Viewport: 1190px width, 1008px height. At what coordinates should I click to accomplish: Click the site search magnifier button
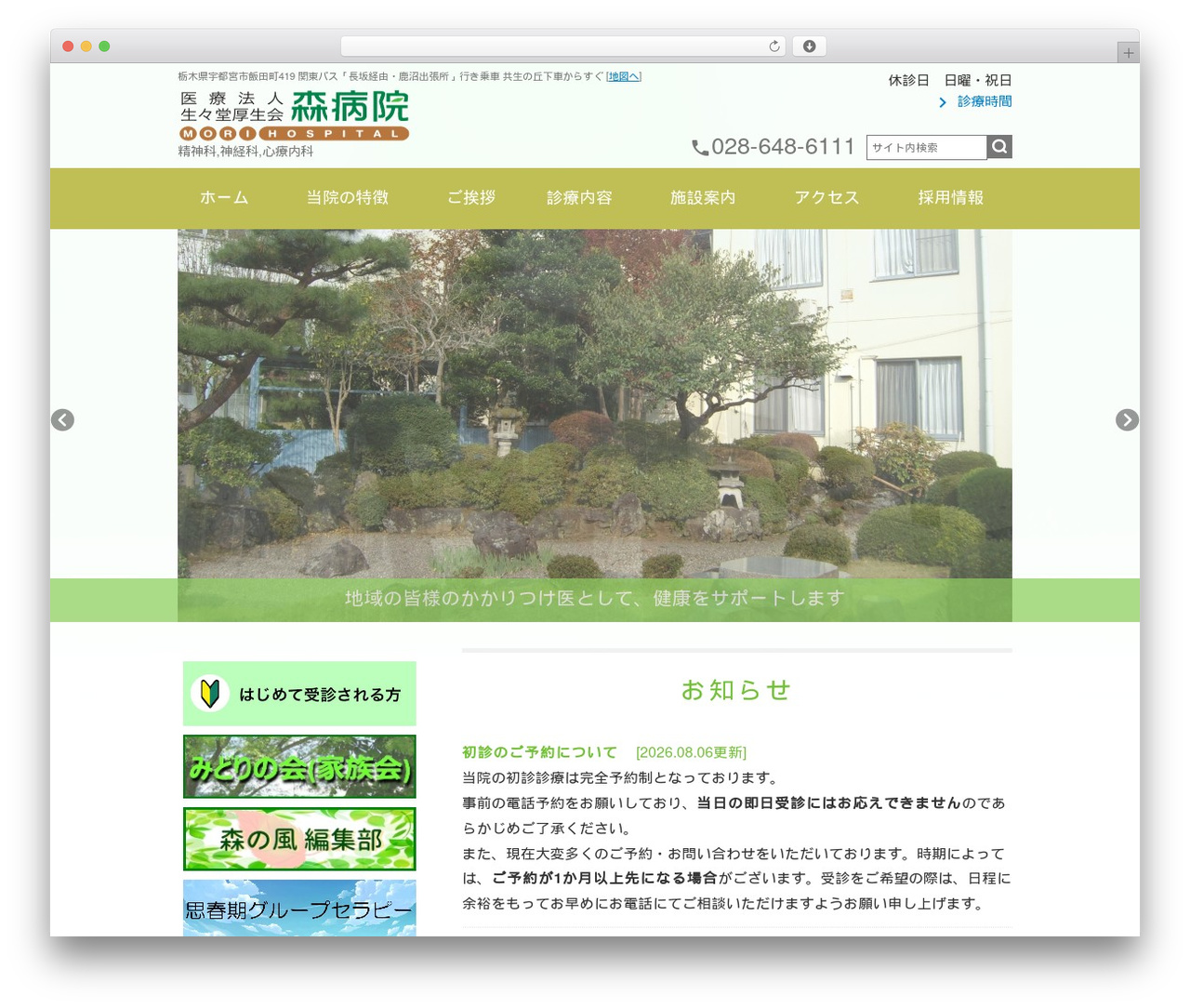(999, 147)
